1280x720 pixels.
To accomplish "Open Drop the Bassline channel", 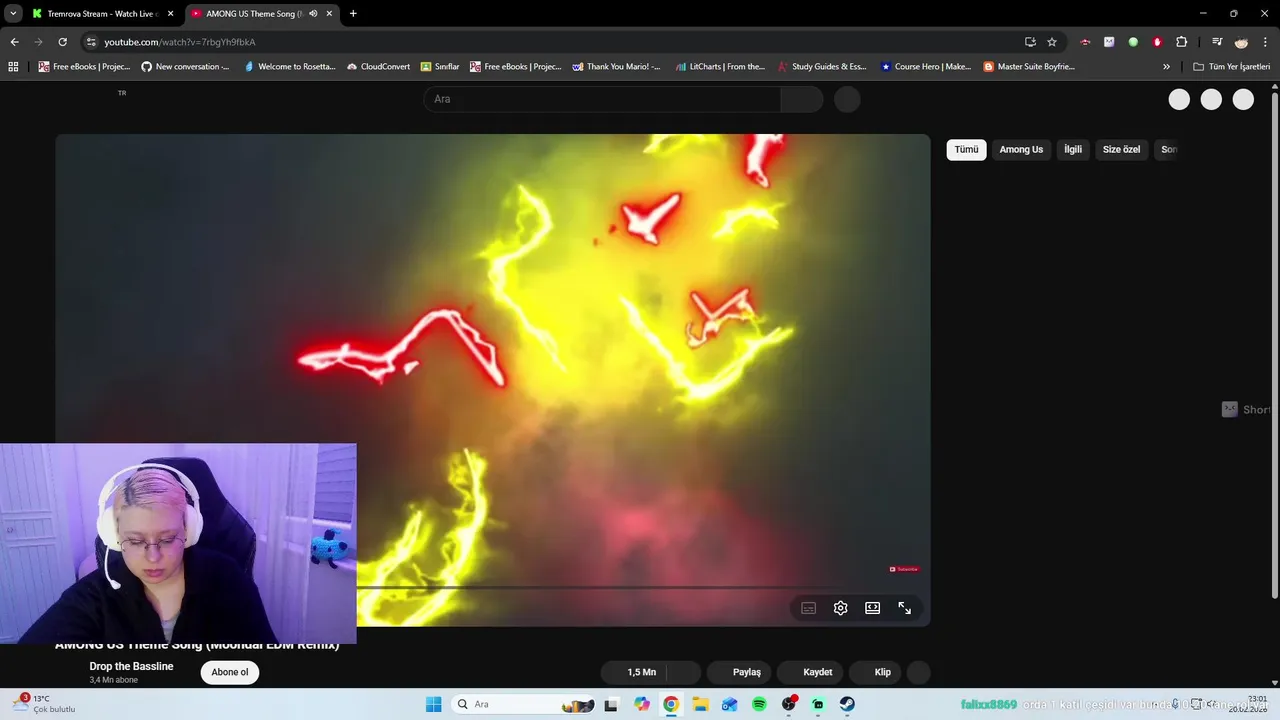I will point(131,666).
